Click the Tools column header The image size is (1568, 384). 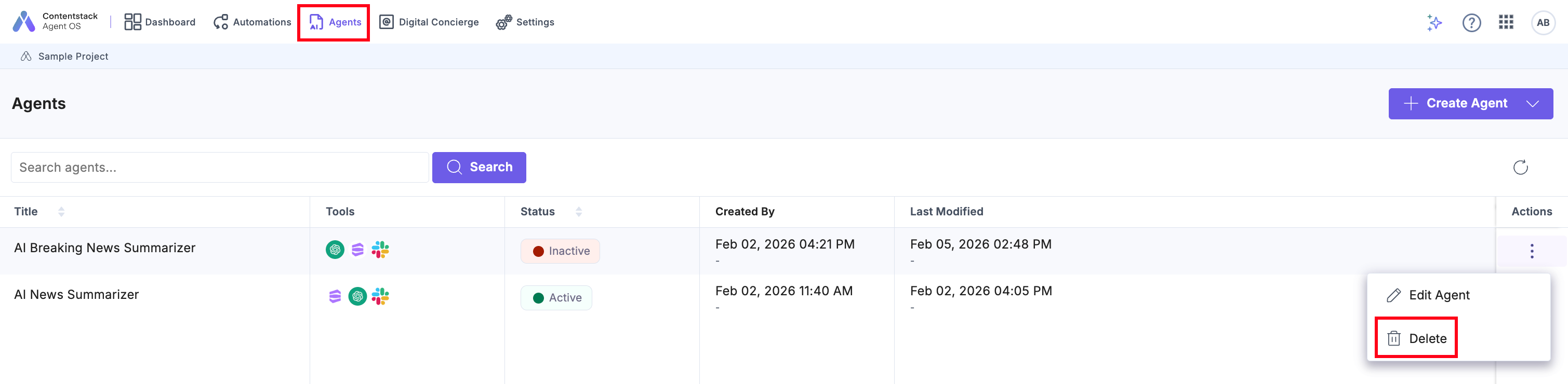[340, 211]
